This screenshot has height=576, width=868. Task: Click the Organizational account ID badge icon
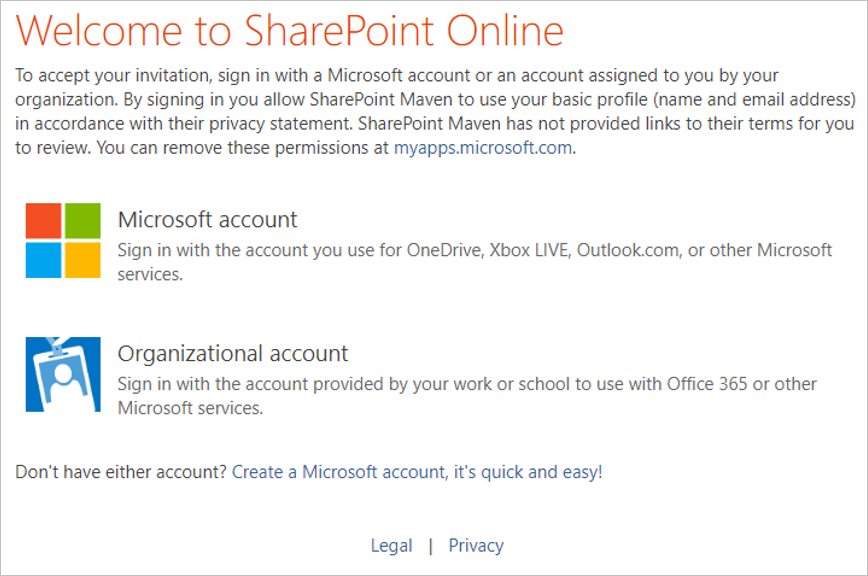tap(63, 374)
